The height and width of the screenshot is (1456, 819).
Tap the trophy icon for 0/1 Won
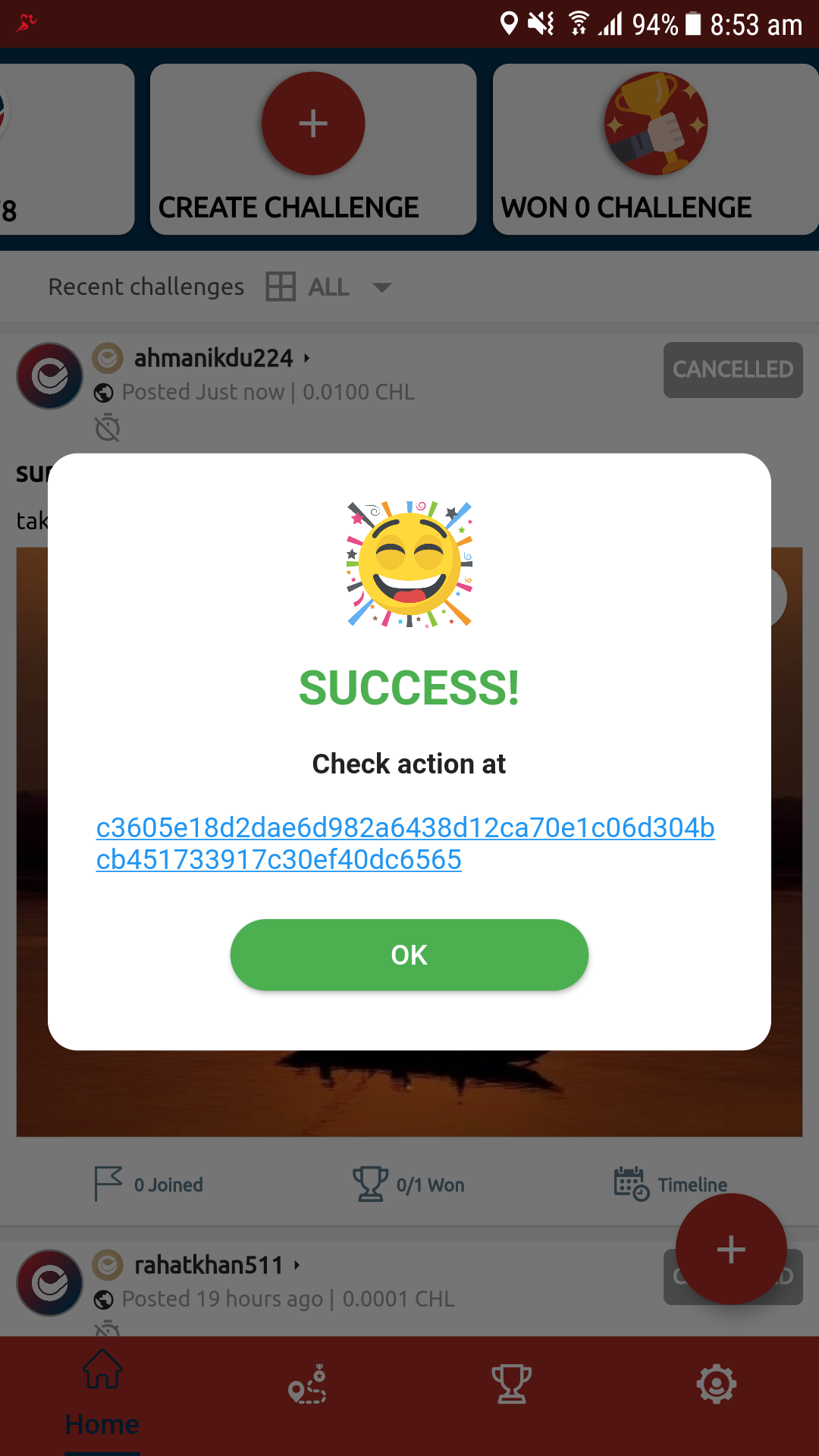point(370,1184)
